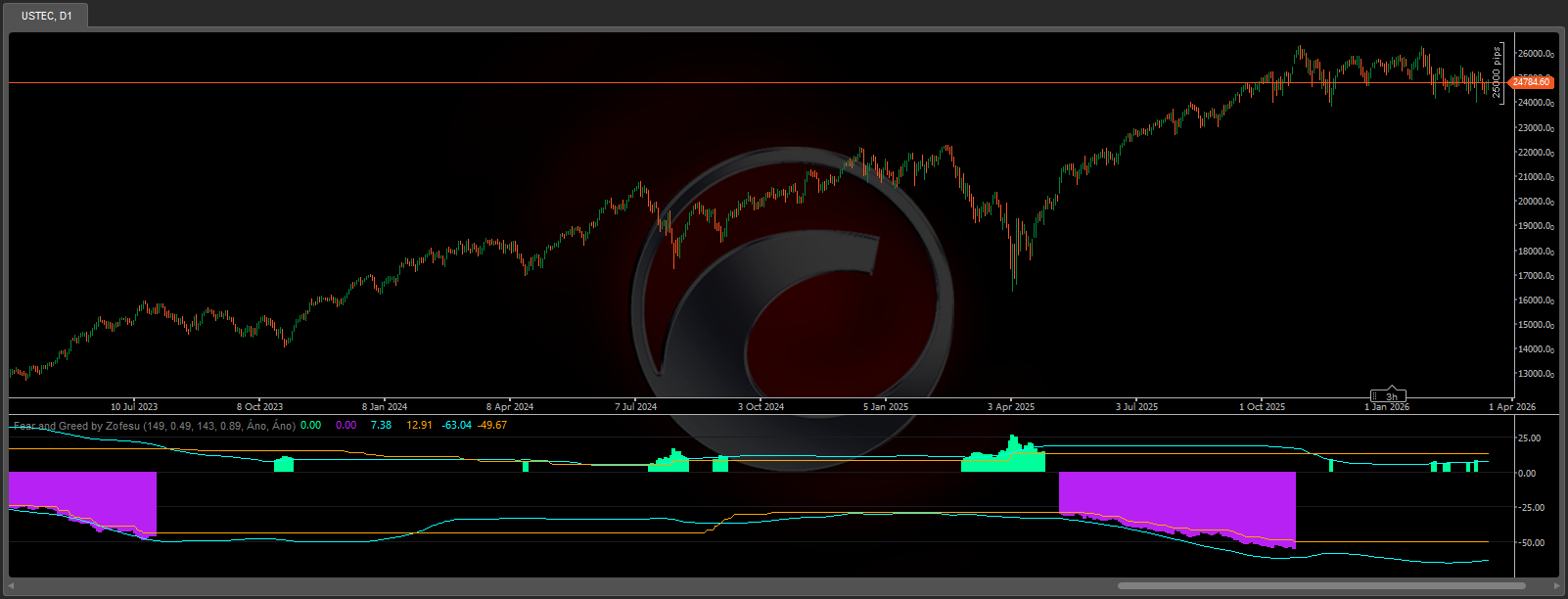Click the orange 12.91 indicator value
Viewport: 1568px width, 599px height.
coord(419,426)
